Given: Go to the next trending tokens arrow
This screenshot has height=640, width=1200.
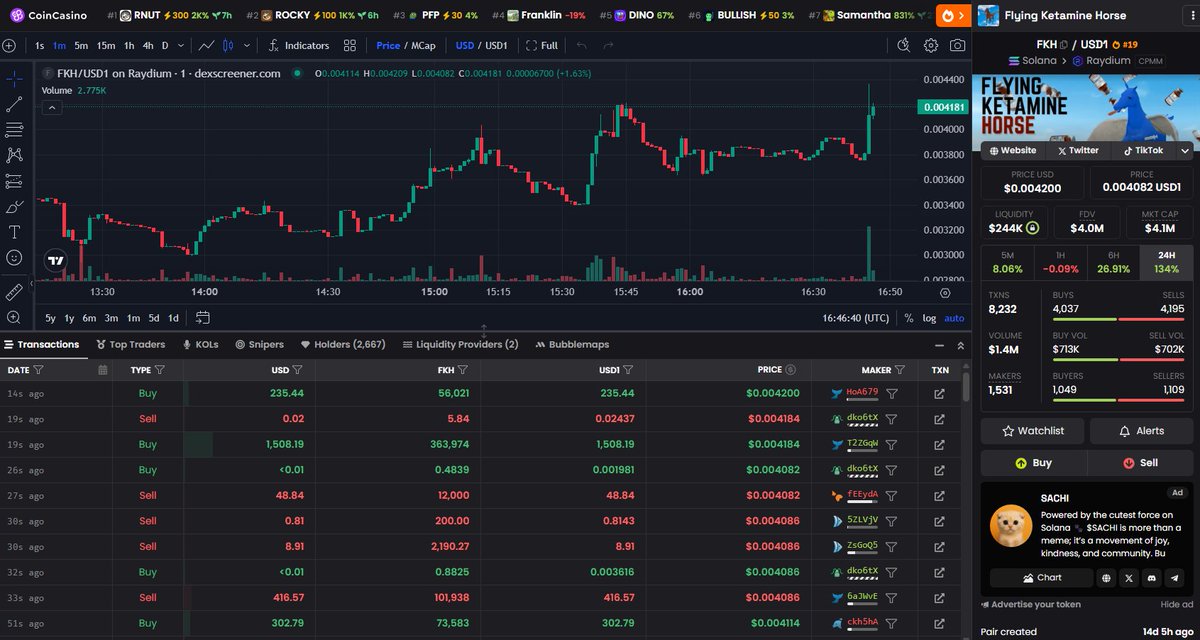Looking at the screenshot, I should click(960, 15).
